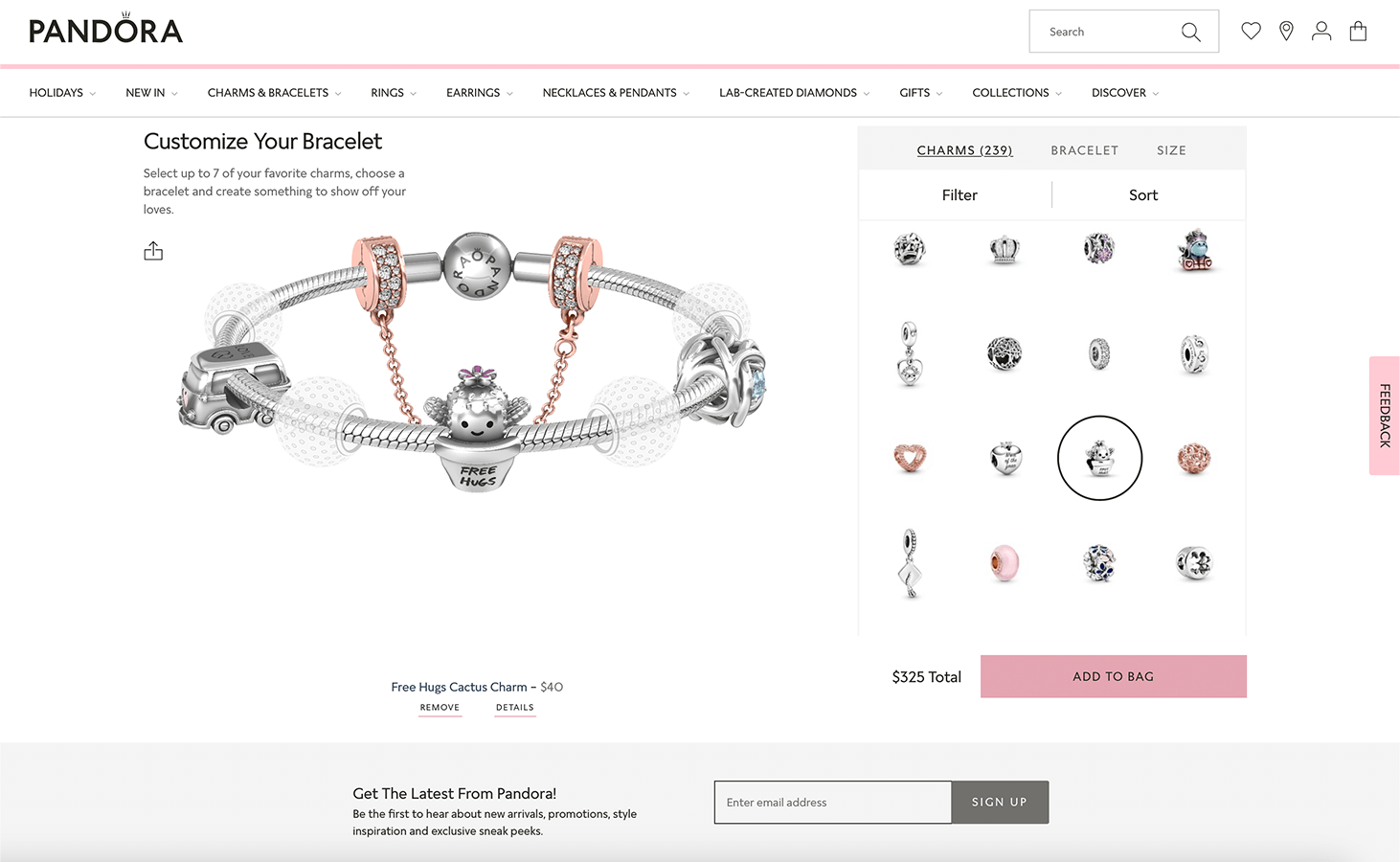1400x862 pixels.
Task: Open the Feedback side tab
Action: (x=1385, y=416)
